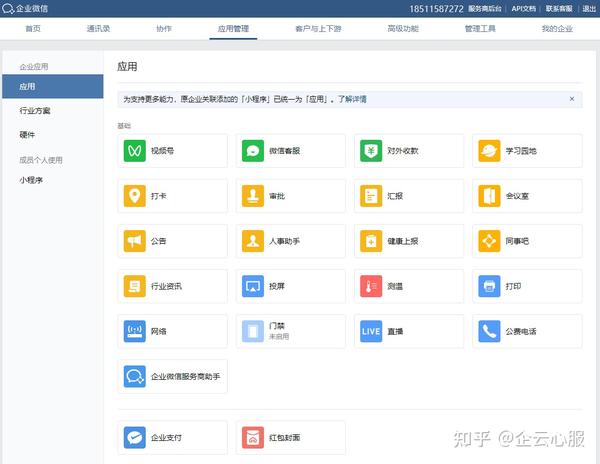Switch to the 通讯录 tab
Image resolution: width=600 pixels, height=464 pixels.
[x=98, y=29]
